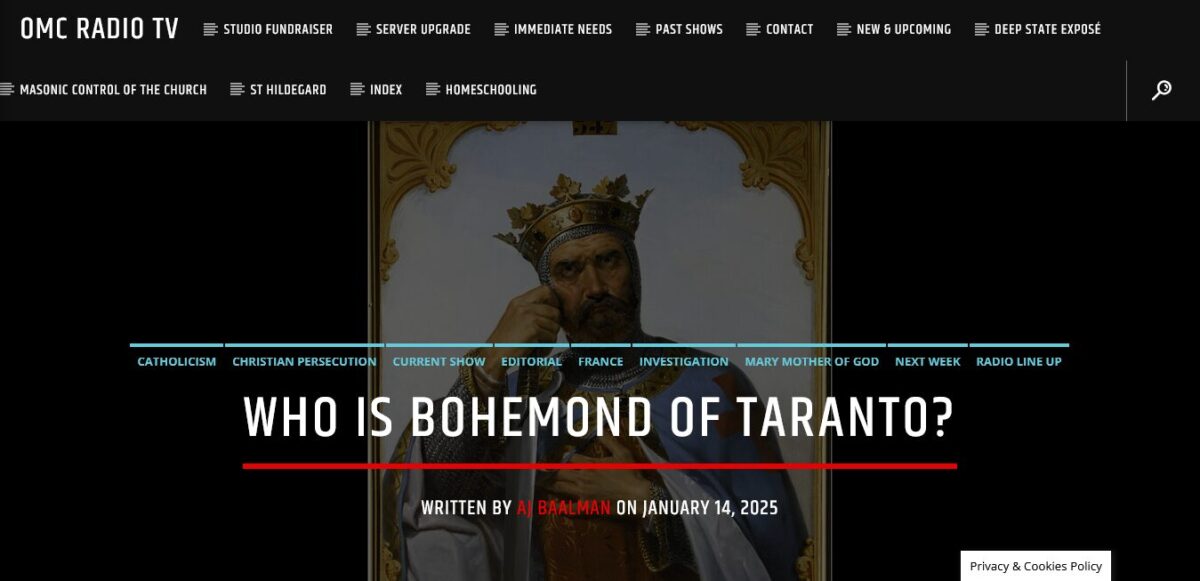This screenshot has height=581, width=1200.
Task: Click the icon left of Homeschooling
Action: 433,90
